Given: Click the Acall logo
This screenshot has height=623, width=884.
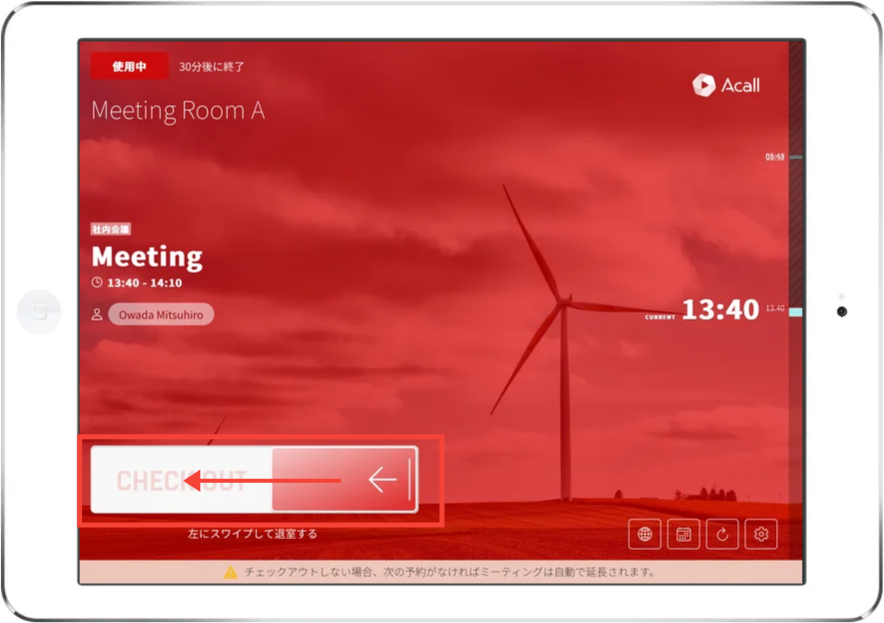Looking at the screenshot, I should pos(726,86).
